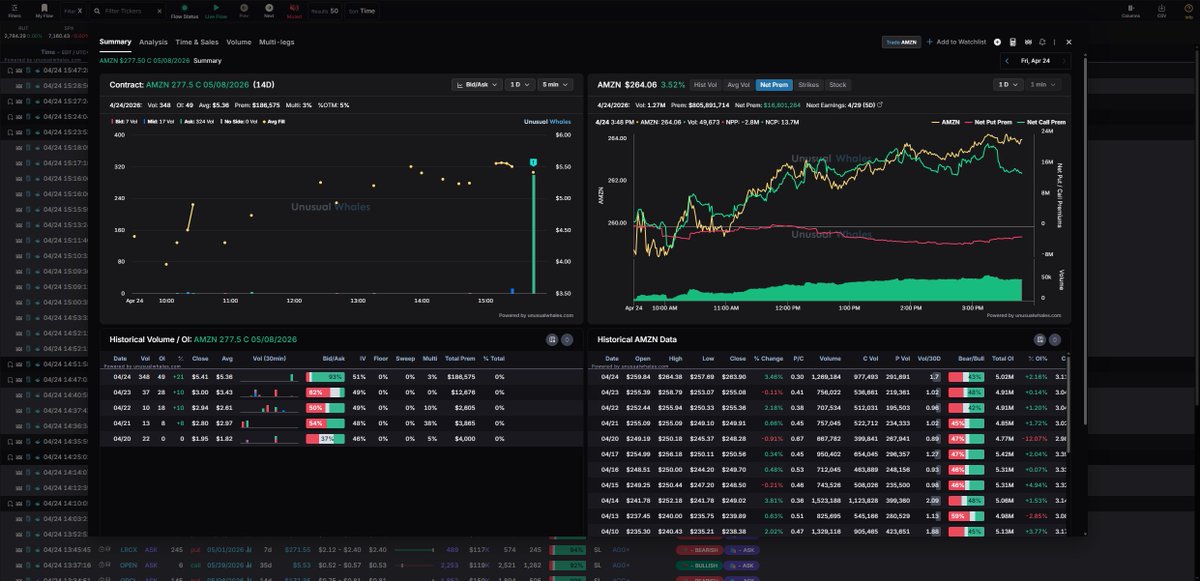The width and height of the screenshot is (1200, 581).
Task: Open the Time & Sales tab
Action: (x=197, y=42)
